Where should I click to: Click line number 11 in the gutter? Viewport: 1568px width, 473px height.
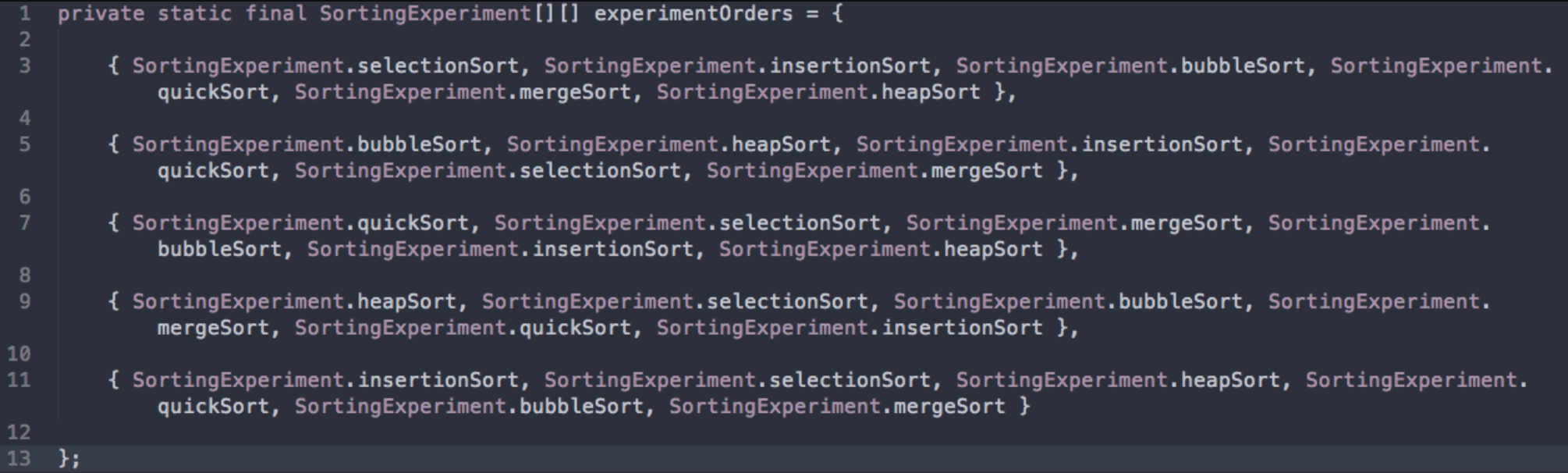point(19,380)
